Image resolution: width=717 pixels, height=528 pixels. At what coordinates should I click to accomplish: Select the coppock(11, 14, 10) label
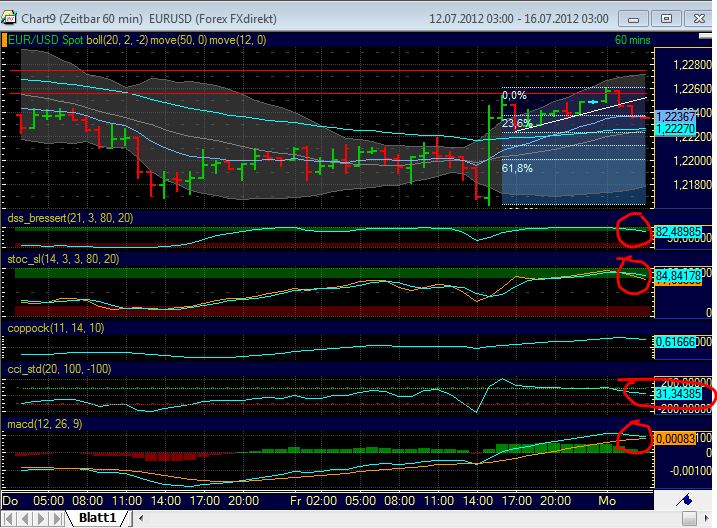pyautogui.click(x=56, y=328)
